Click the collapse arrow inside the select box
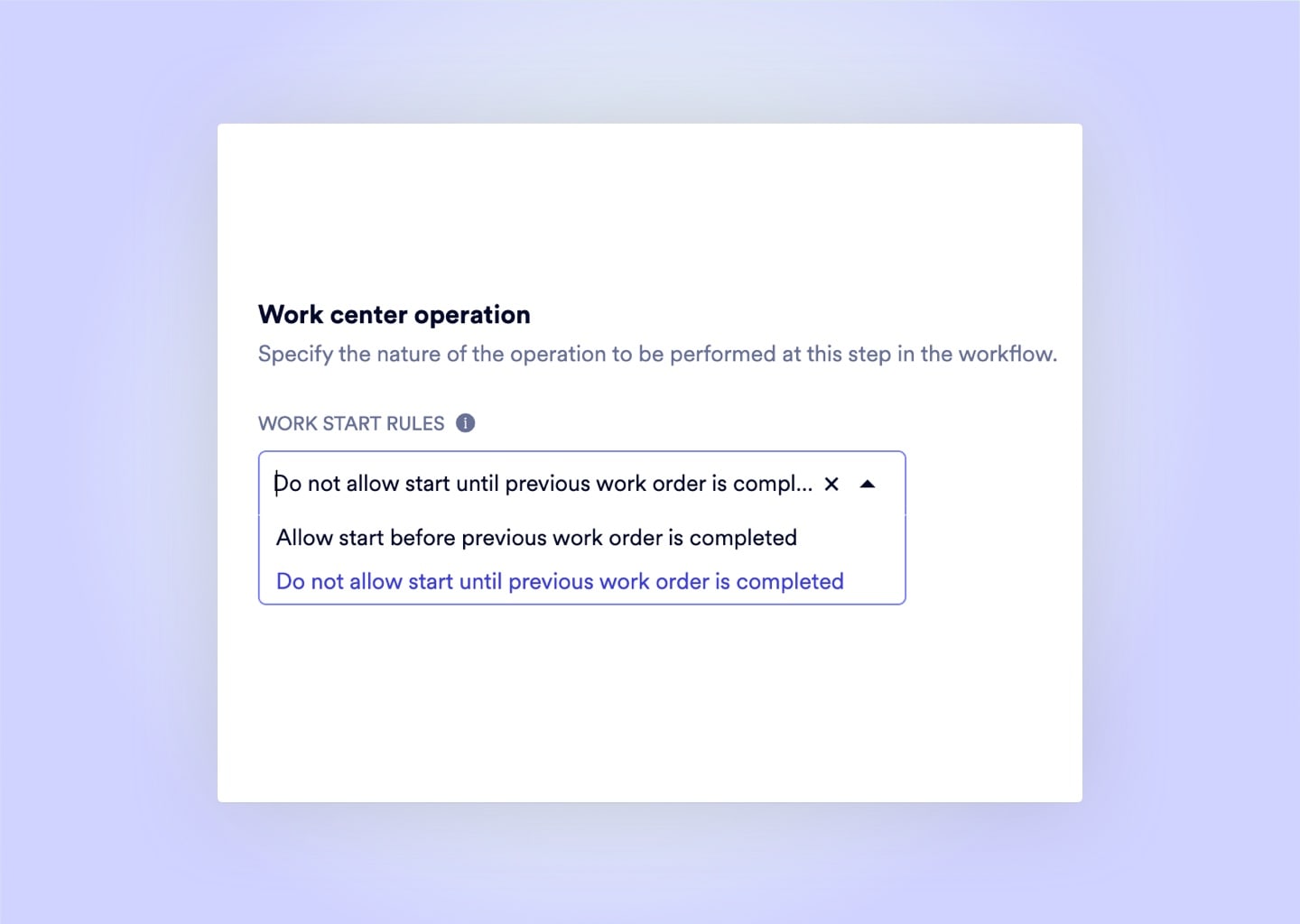1300x924 pixels. point(868,484)
